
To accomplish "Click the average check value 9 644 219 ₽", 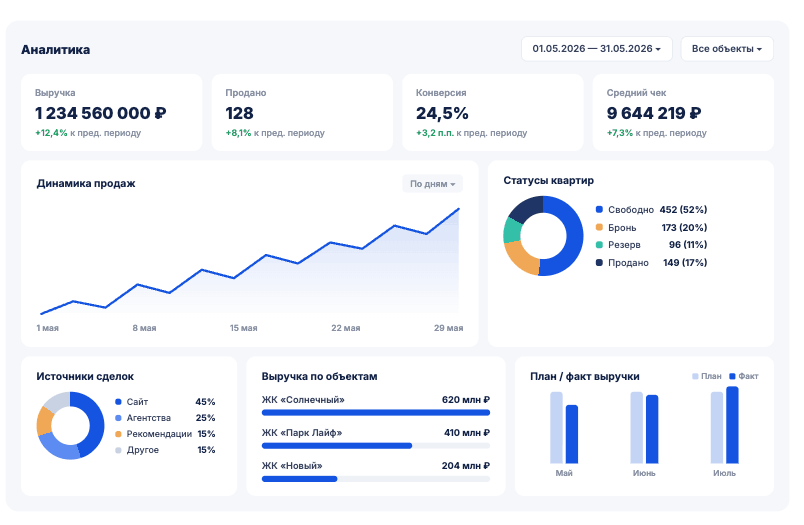I will [654, 113].
